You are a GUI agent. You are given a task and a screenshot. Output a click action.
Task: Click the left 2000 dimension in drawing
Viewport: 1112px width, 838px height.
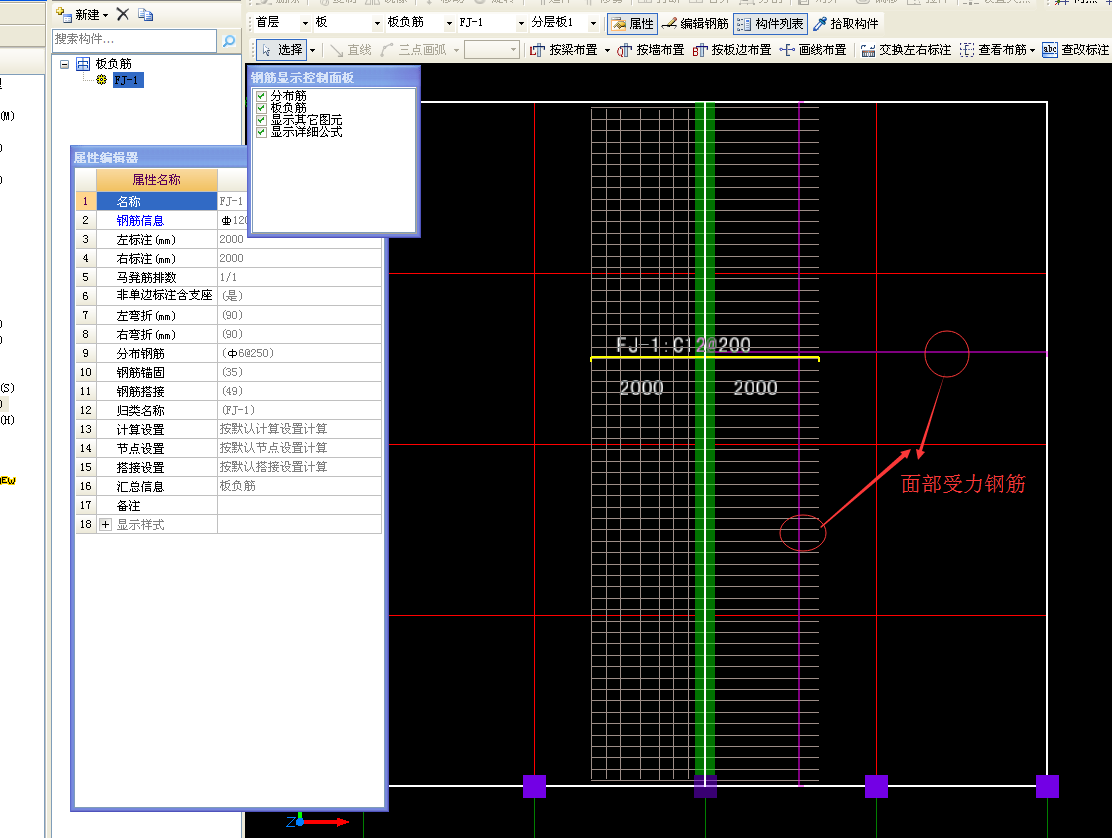coord(641,388)
